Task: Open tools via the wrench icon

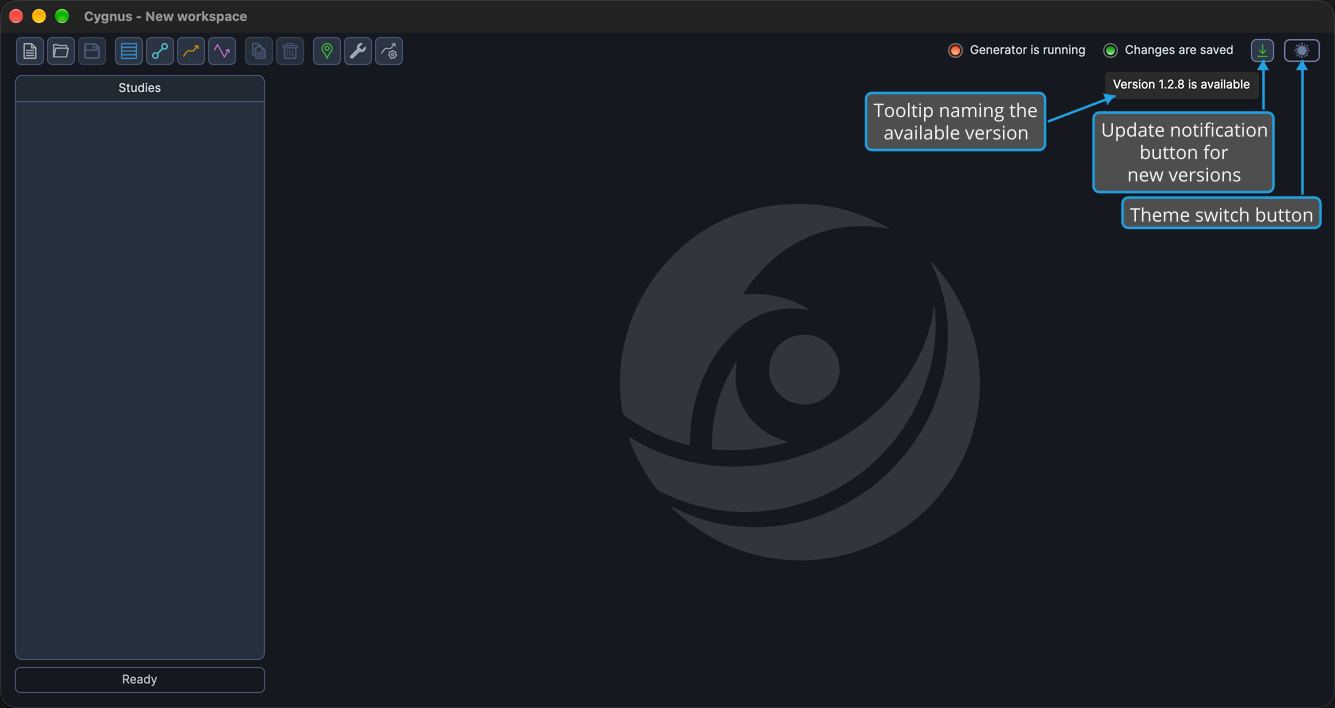Action: point(358,51)
